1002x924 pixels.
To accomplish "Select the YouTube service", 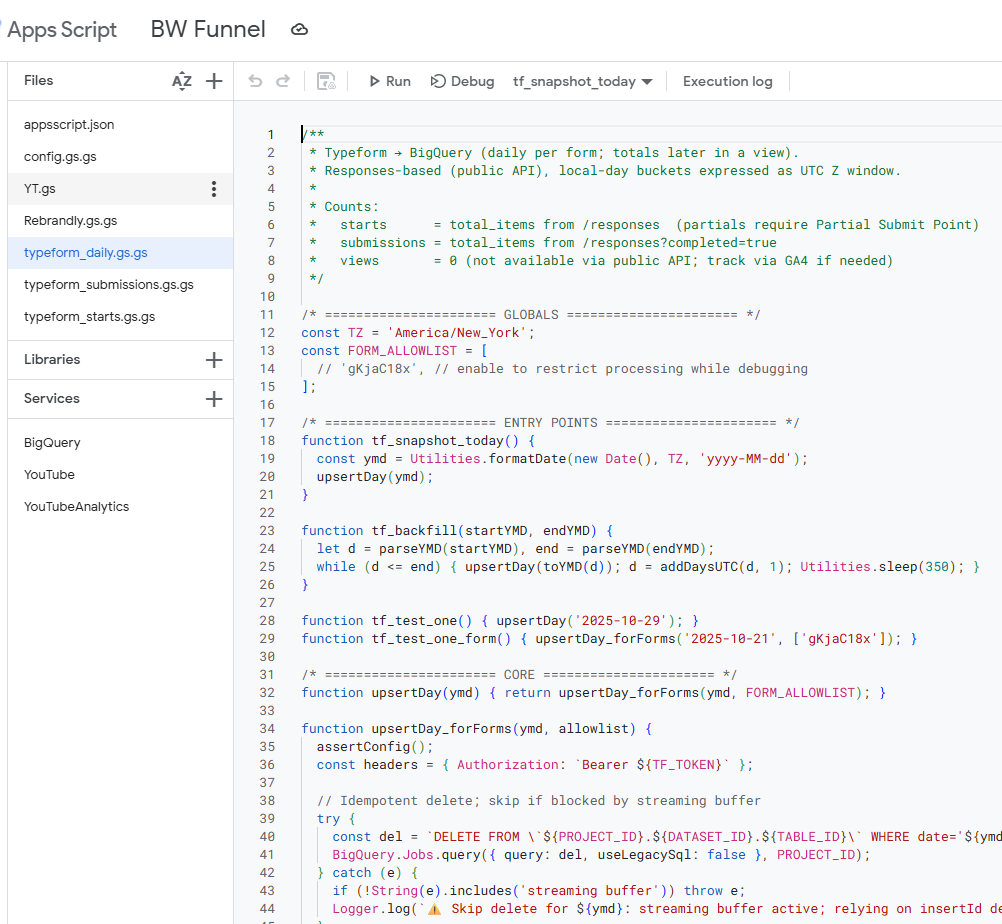I will point(120,474).
